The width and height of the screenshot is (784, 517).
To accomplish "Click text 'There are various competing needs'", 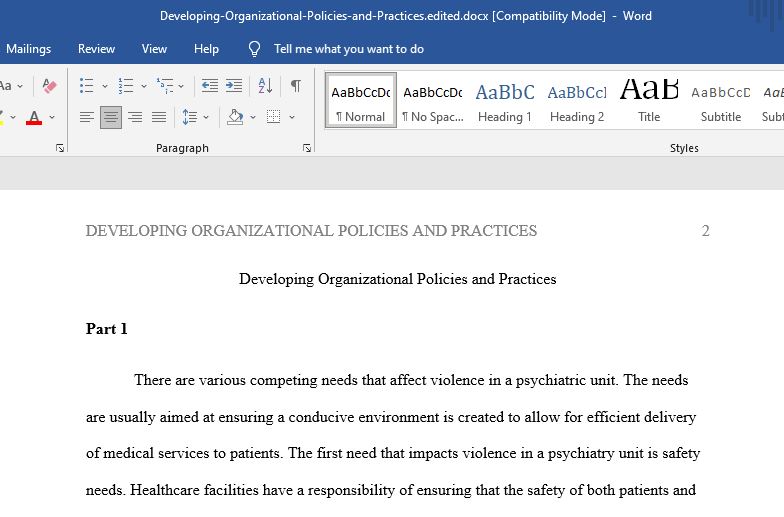I will [246, 380].
